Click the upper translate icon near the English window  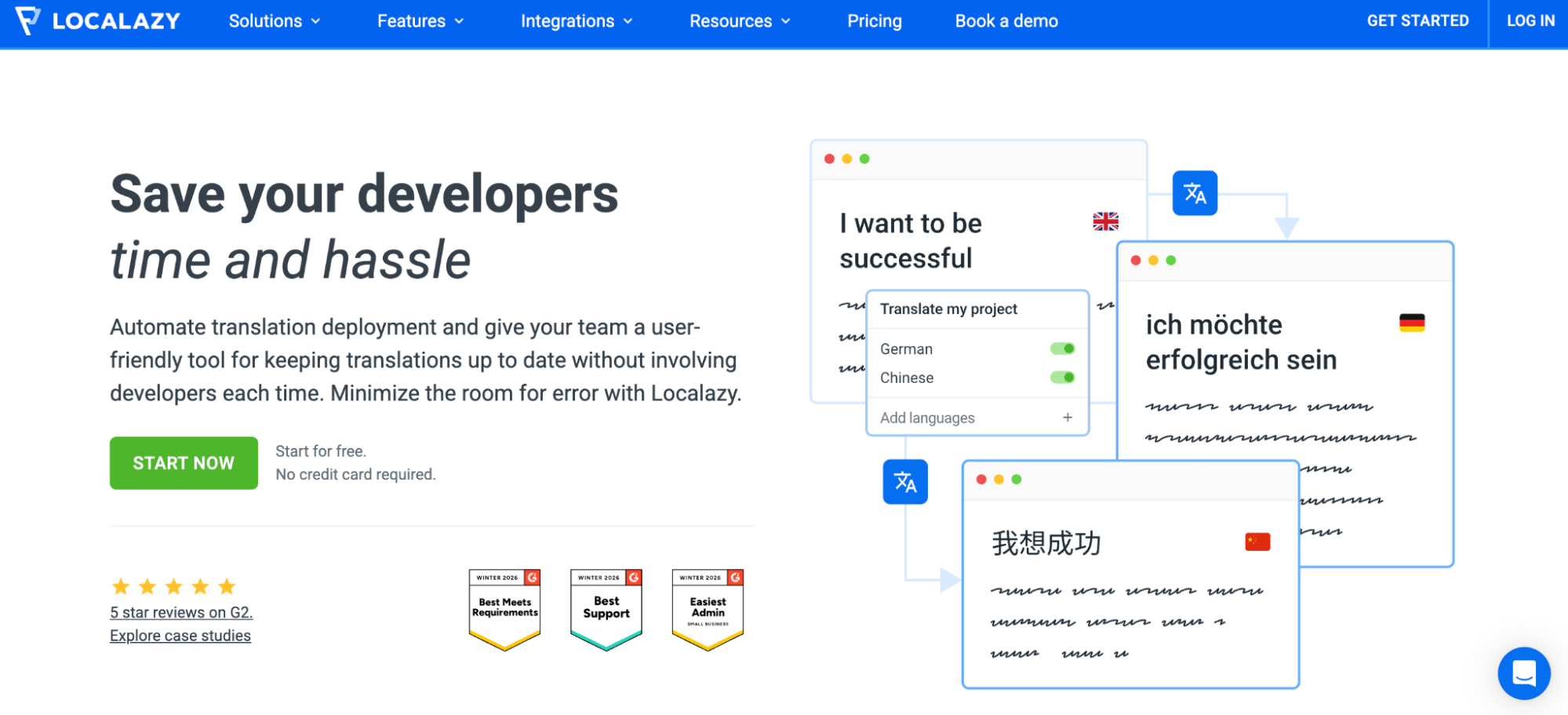1195,193
